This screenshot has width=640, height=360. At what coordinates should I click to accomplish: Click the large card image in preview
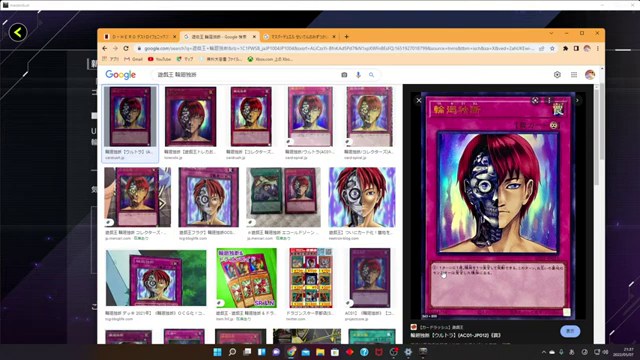(498, 206)
